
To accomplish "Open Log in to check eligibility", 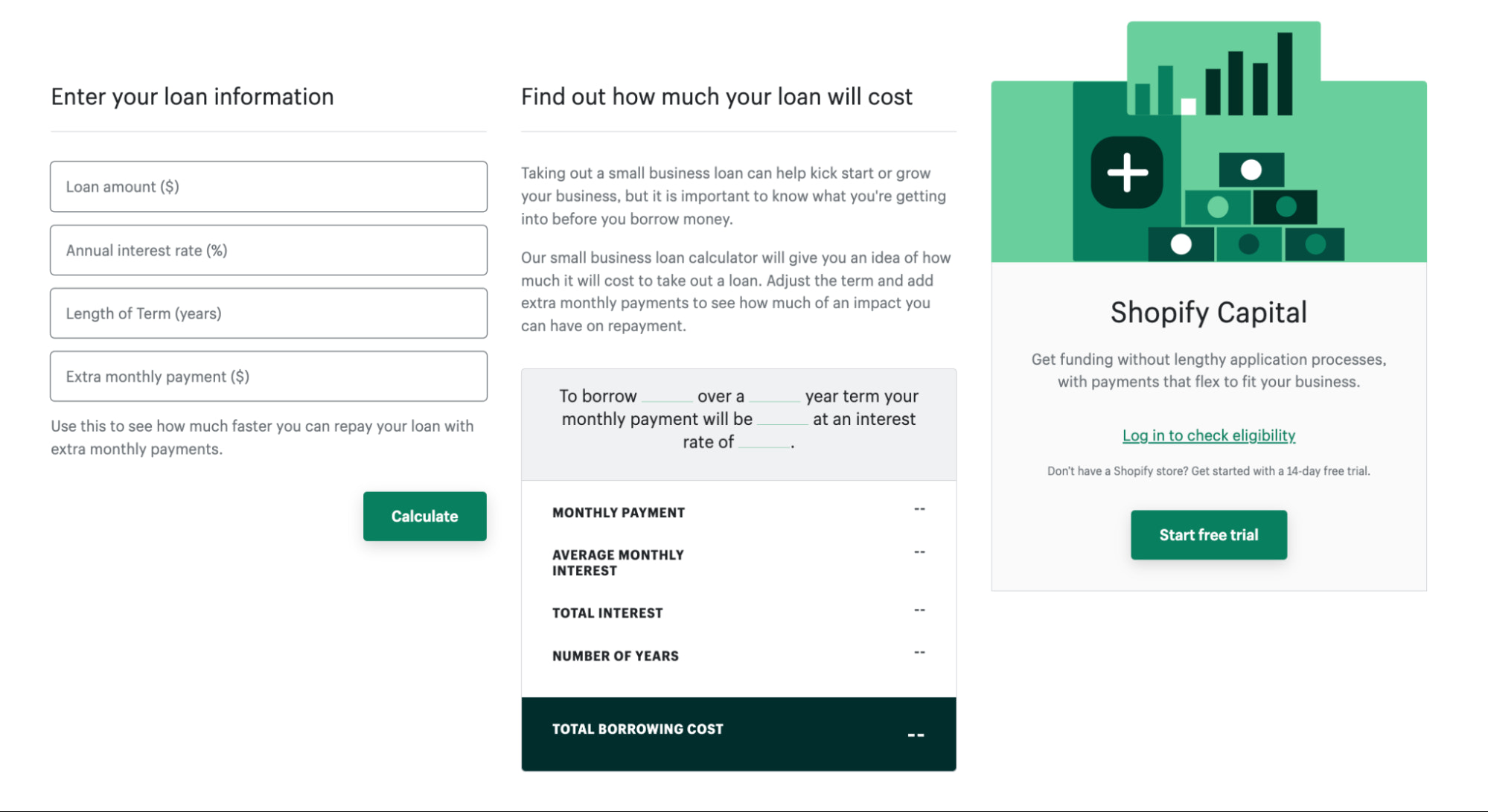I will (1208, 435).
